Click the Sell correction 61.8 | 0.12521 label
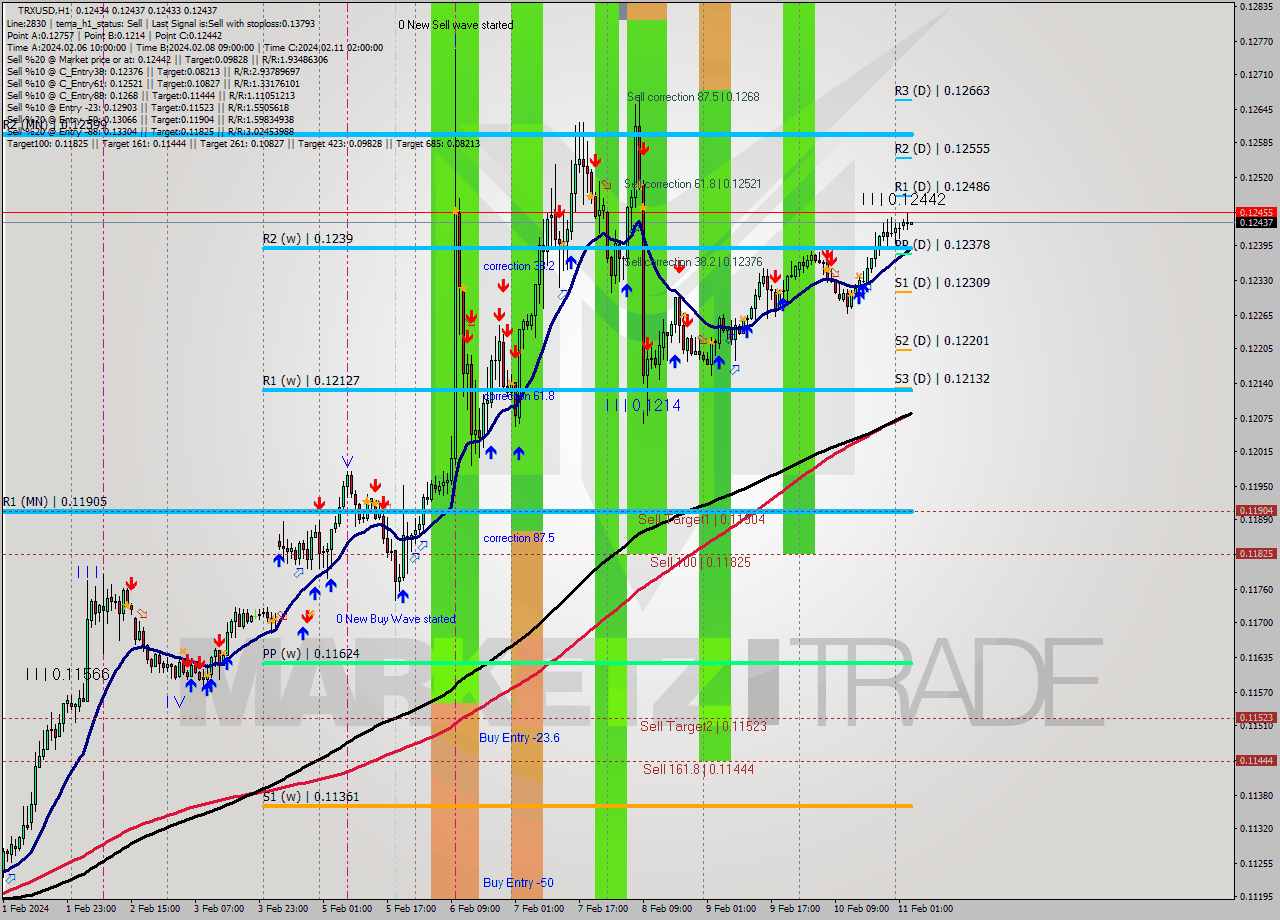The height and width of the screenshot is (920, 1280). 693,184
